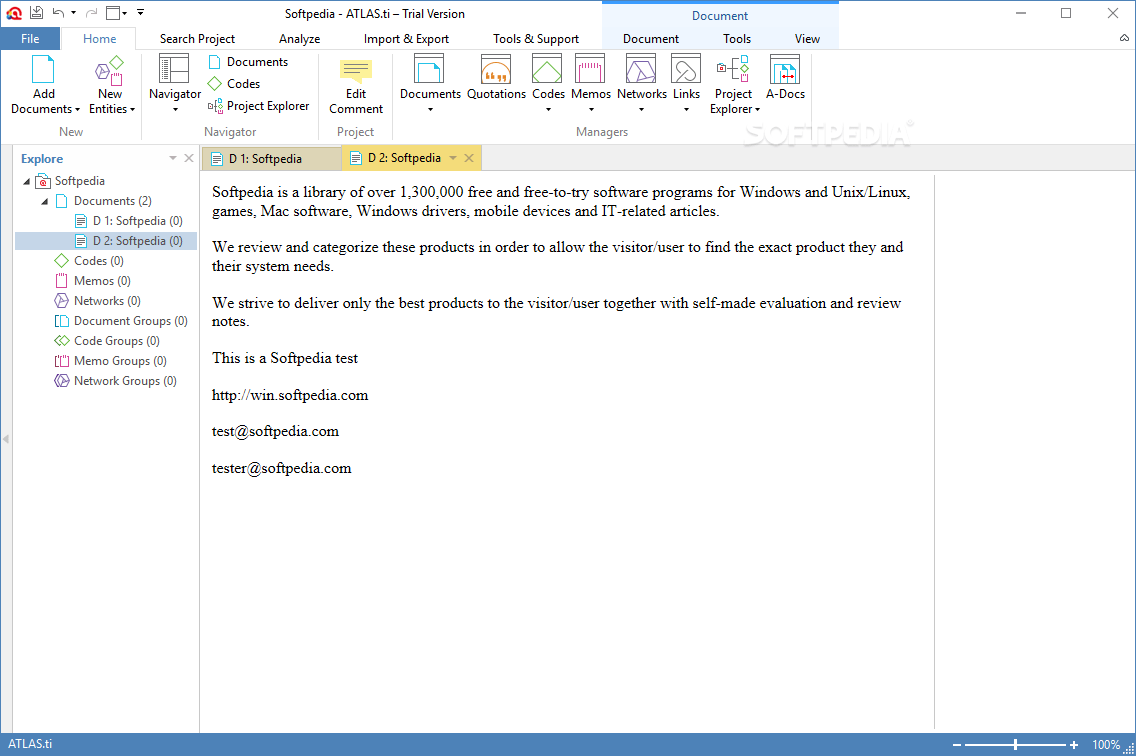Open the A-Docs manager
This screenshot has height=756, width=1136.
click(785, 78)
